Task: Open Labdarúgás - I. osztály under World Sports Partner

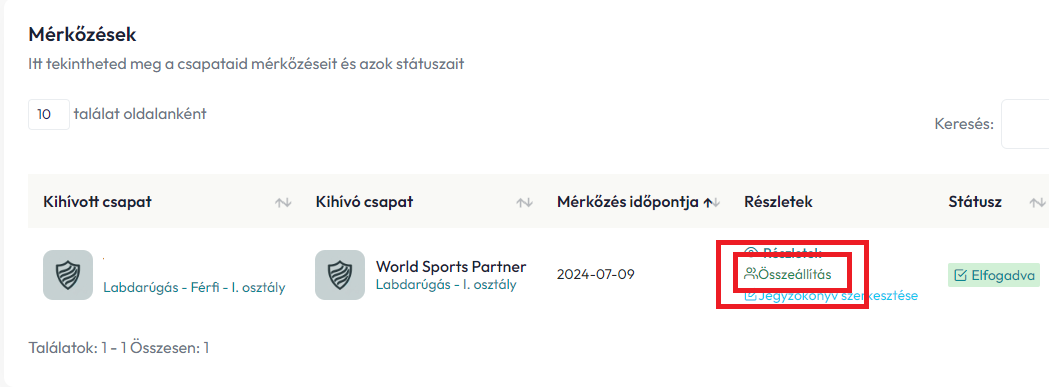Action: click(x=446, y=284)
